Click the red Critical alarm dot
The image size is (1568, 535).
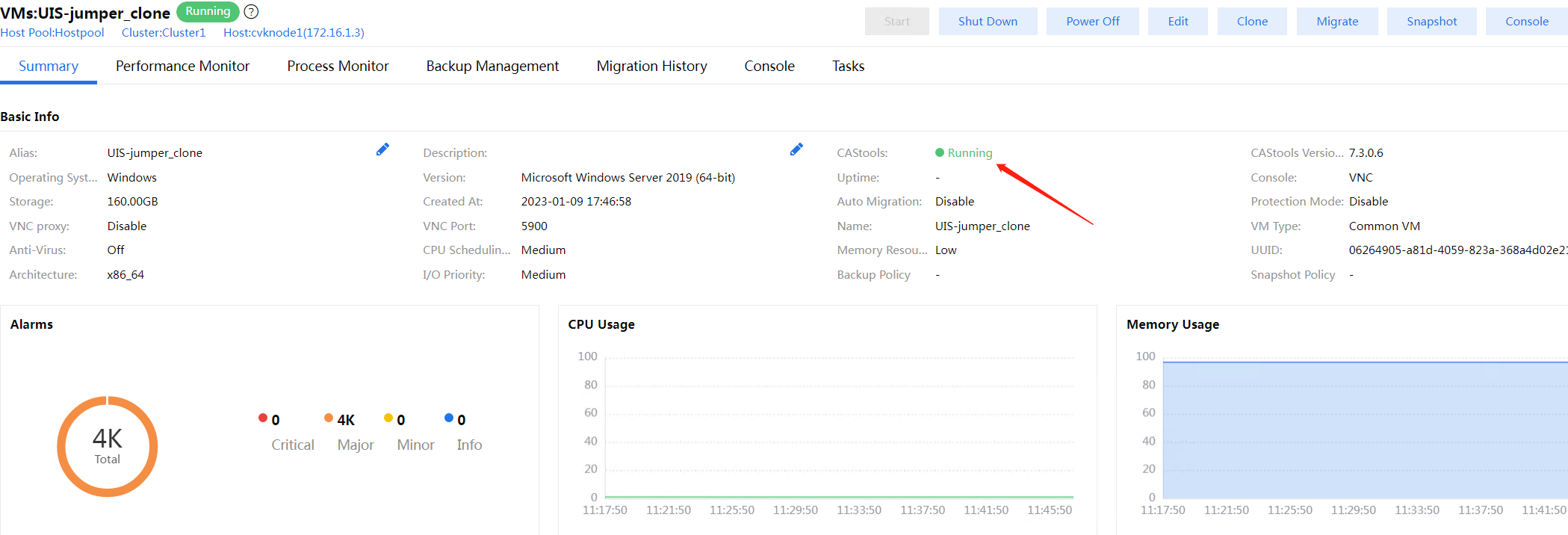pos(263,418)
